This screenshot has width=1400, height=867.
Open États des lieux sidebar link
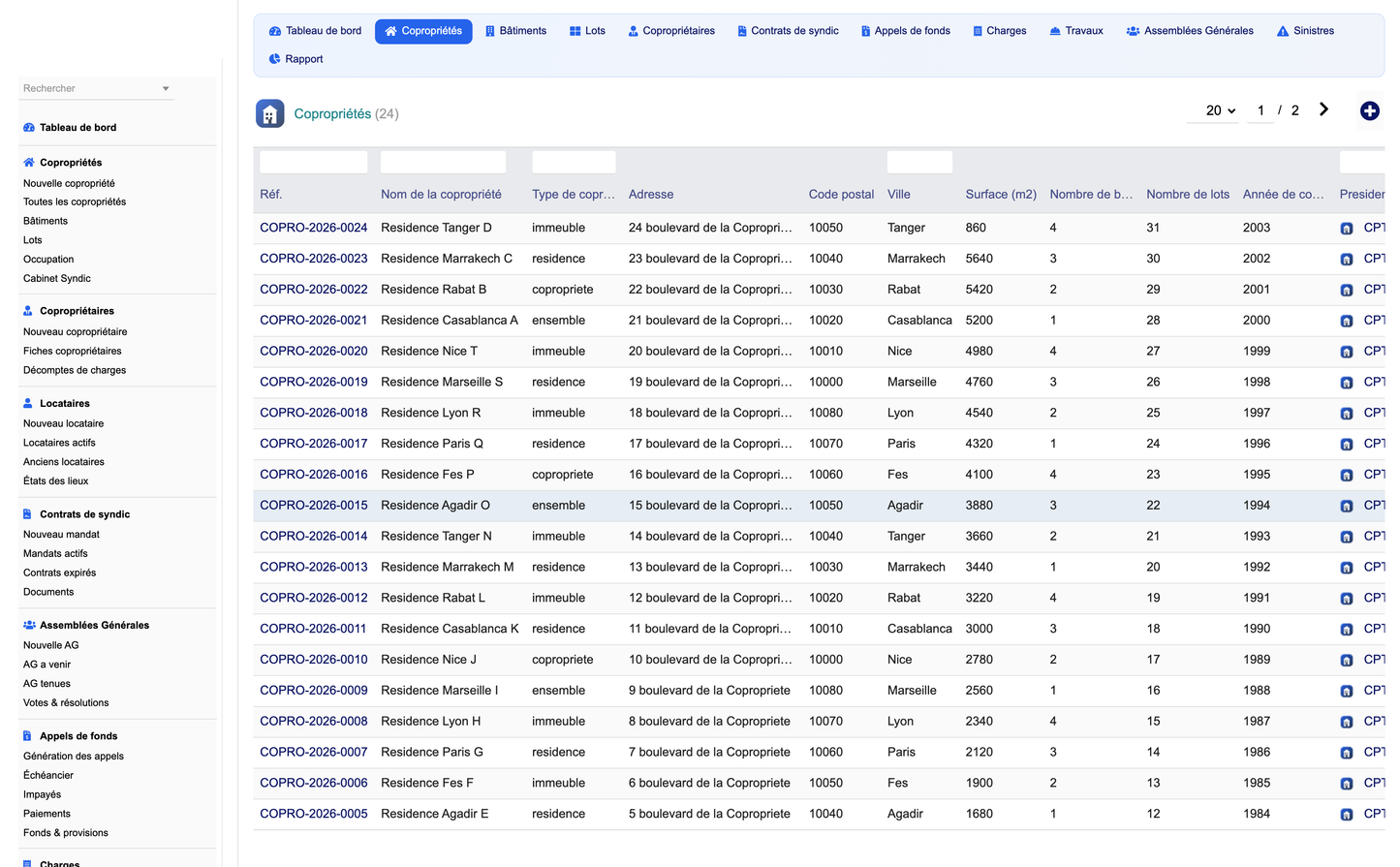tap(55, 481)
